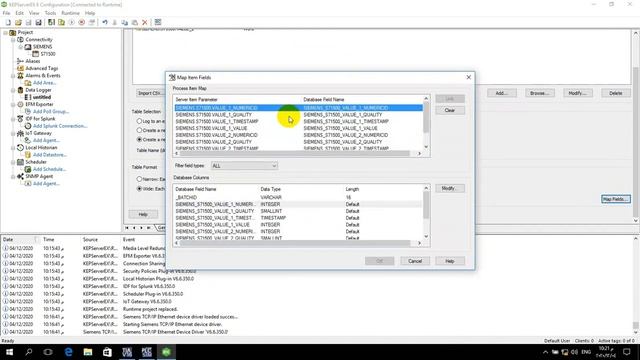Collapse the Data Logger tree node
The image size is (640, 360).
[x=13, y=90]
